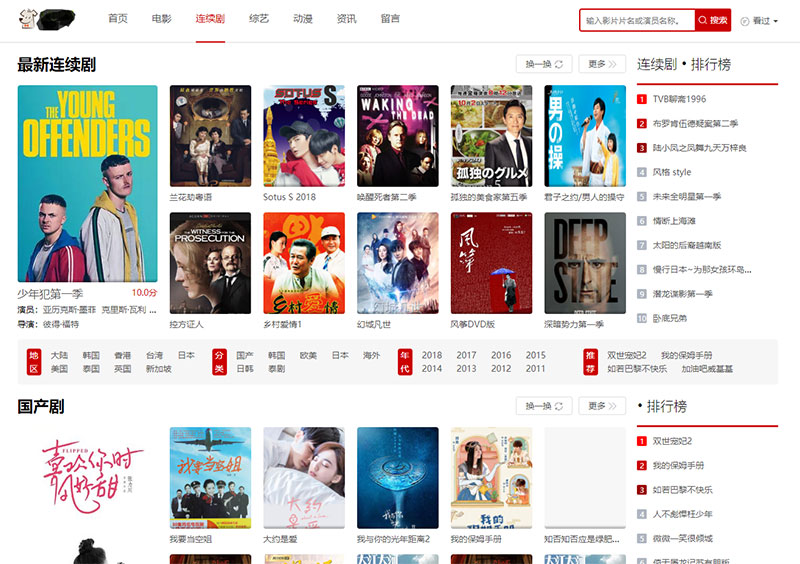Open the Waking the Dead poster
The image size is (800, 564).
[x=397, y=136]
